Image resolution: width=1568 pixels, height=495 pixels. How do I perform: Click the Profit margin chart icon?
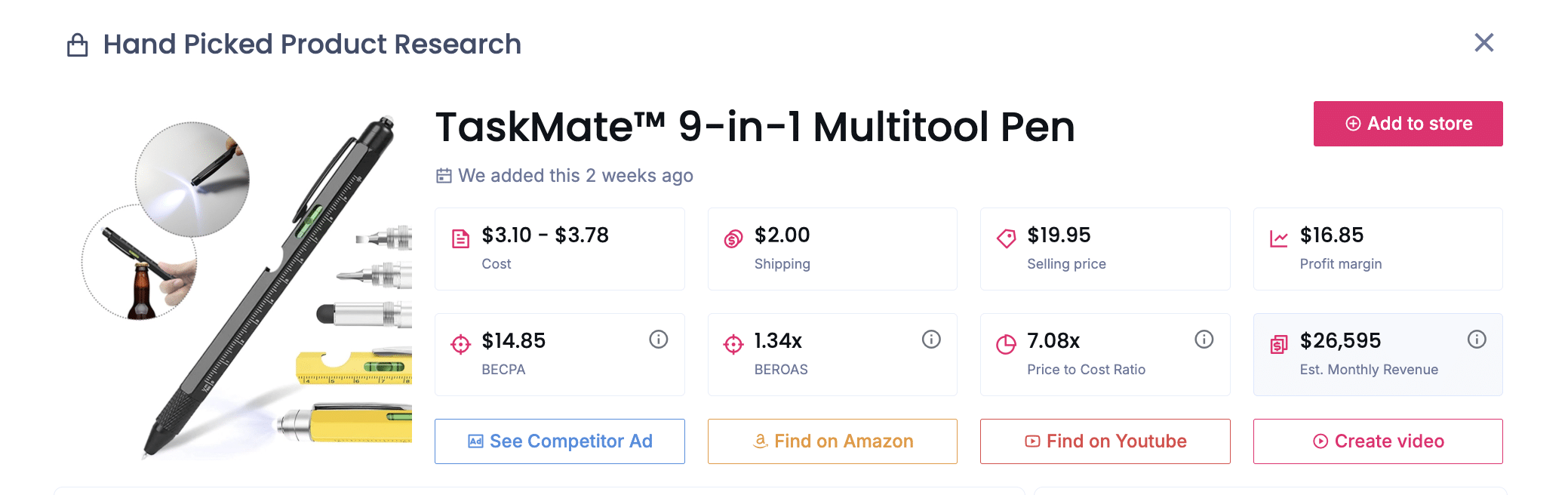1278,239
